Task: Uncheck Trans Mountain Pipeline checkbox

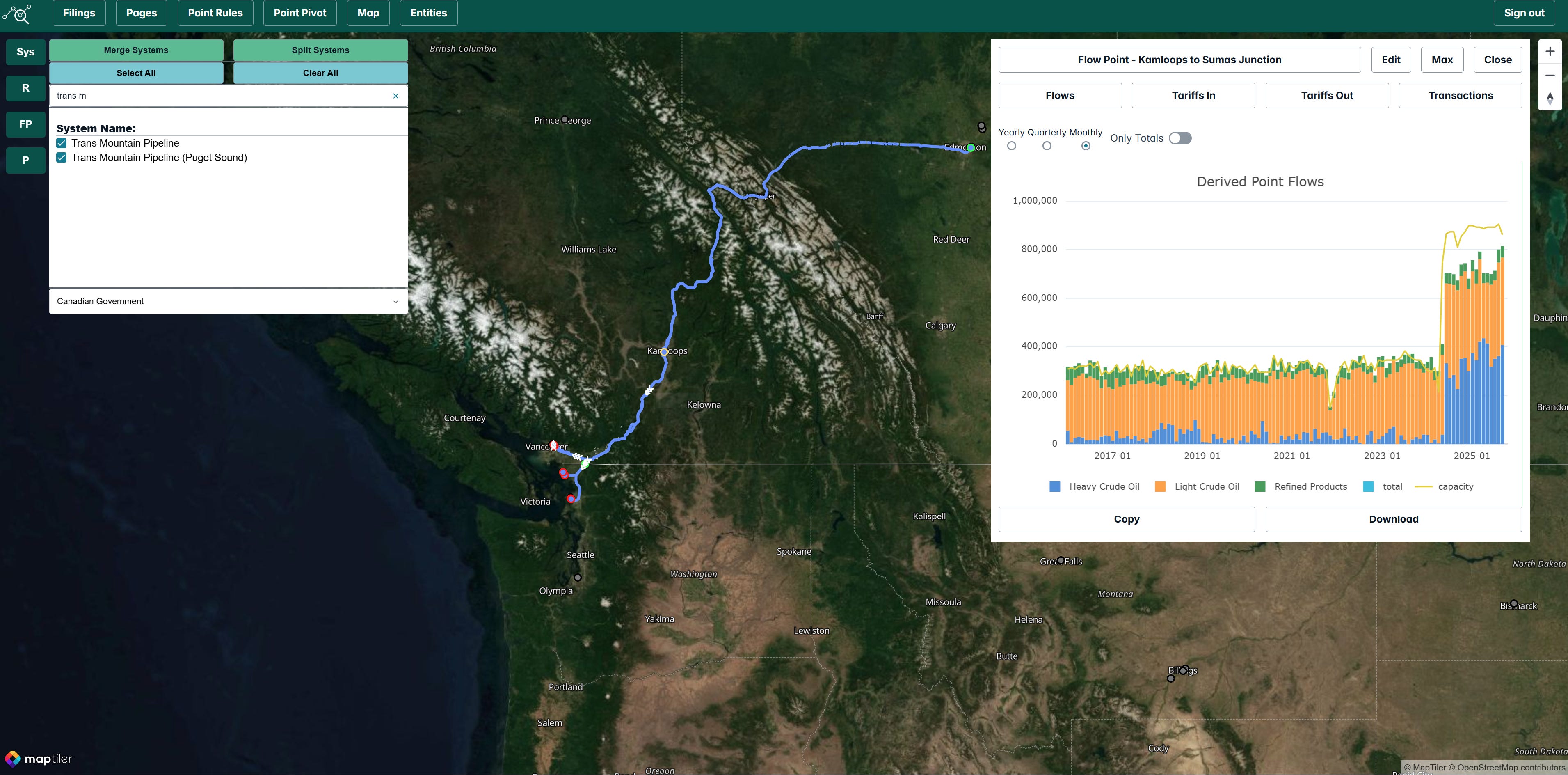Action: pyautogui.click(x=62, y=143)
